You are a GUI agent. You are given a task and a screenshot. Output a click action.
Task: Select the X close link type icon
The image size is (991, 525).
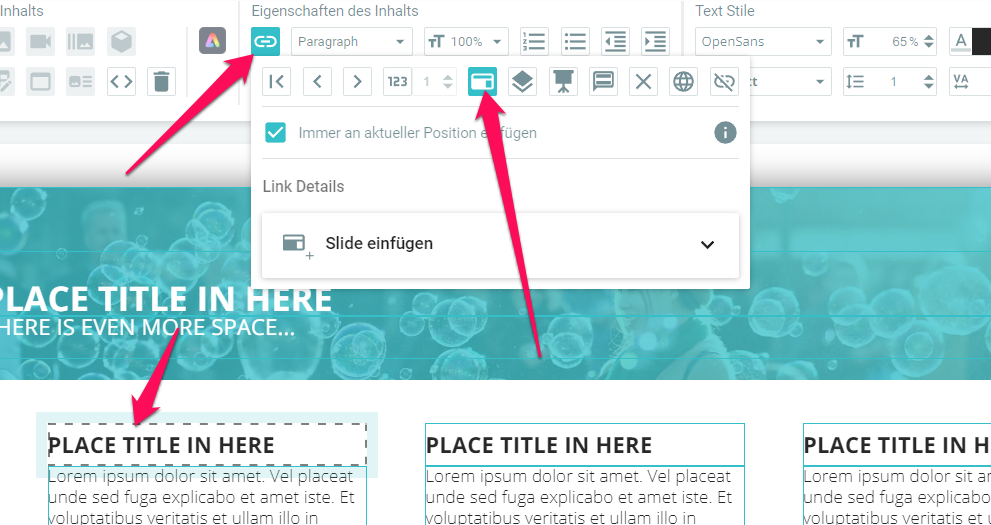point(643,81)
